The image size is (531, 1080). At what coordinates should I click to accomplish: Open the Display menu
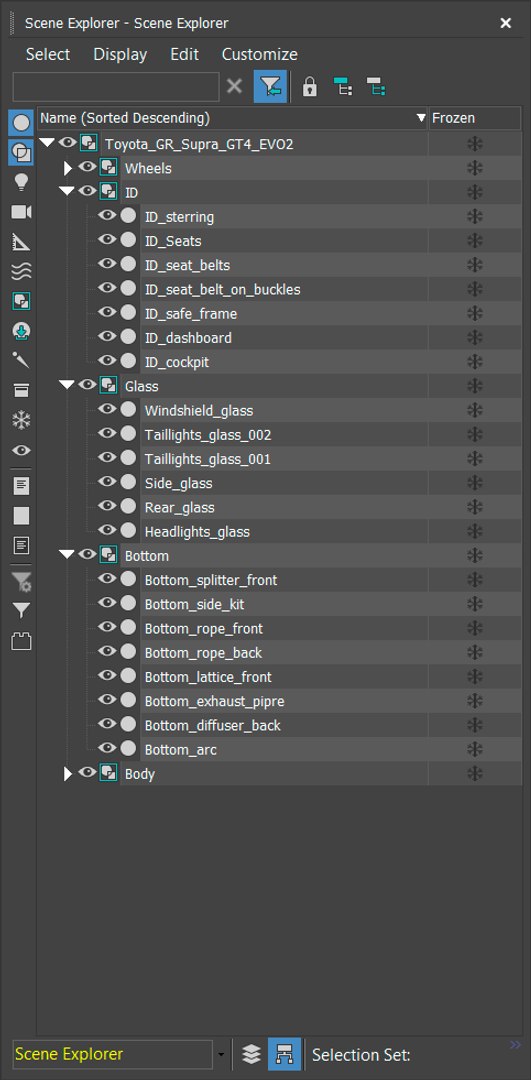pos(121,54)
